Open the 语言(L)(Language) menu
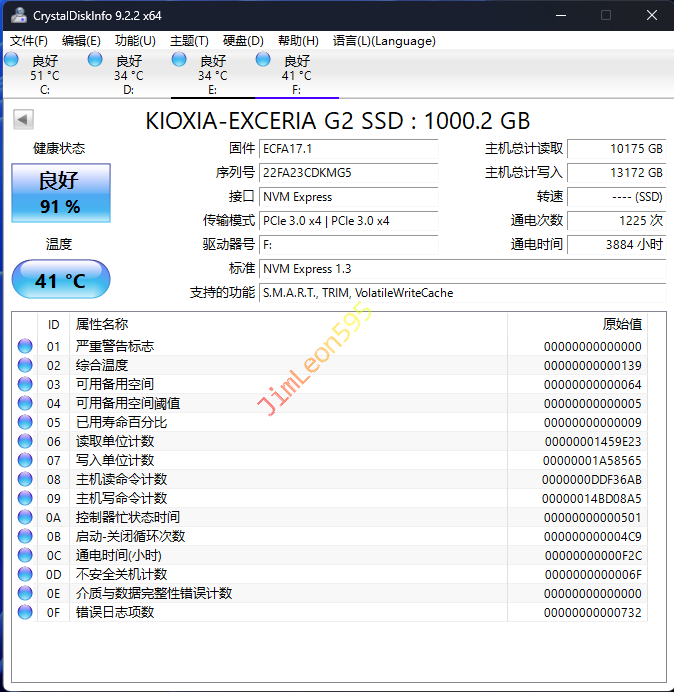 pyautogui.click(x=384, y=41)
